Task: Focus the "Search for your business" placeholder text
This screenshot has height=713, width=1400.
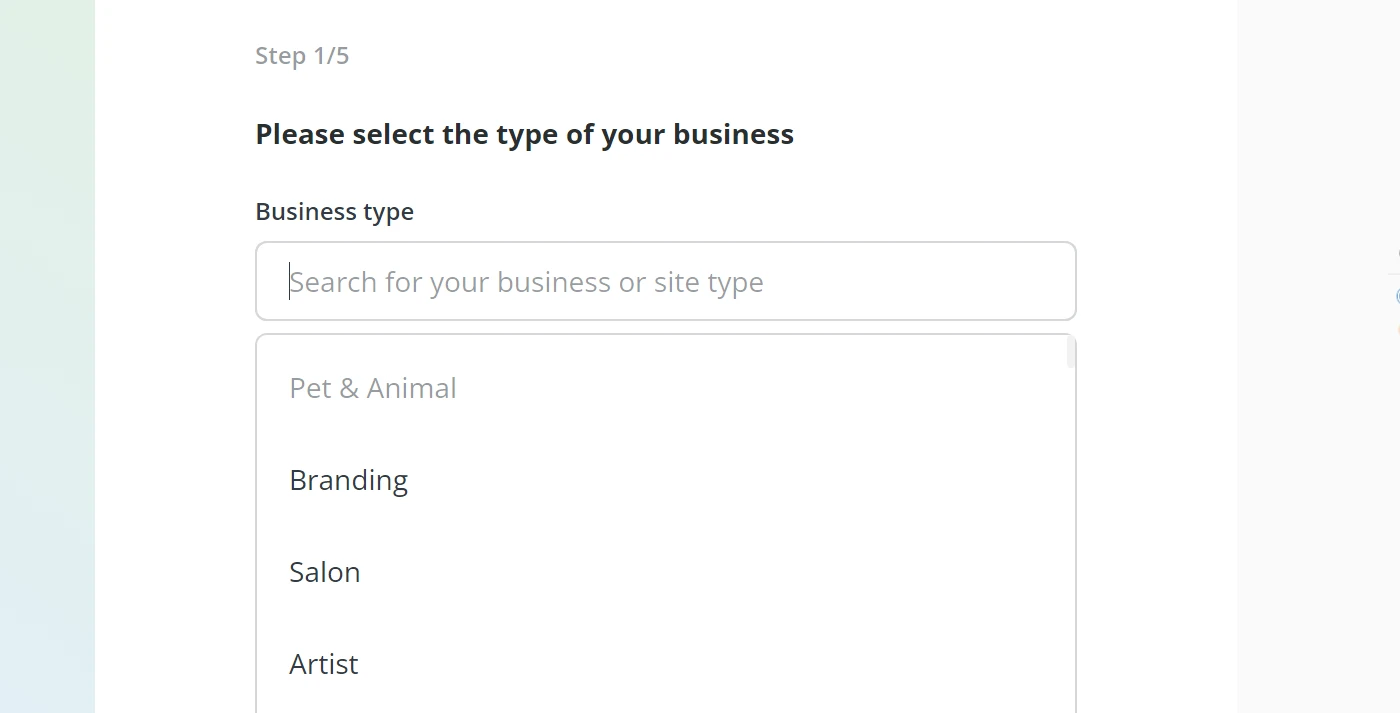Action: 527,282
